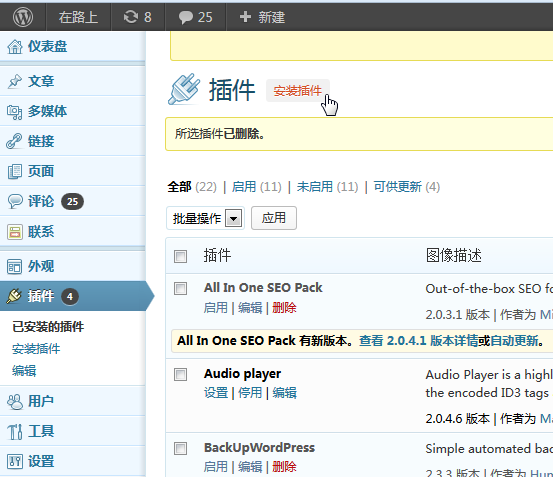Click the 联系 contact form icon

coord(15,232)
